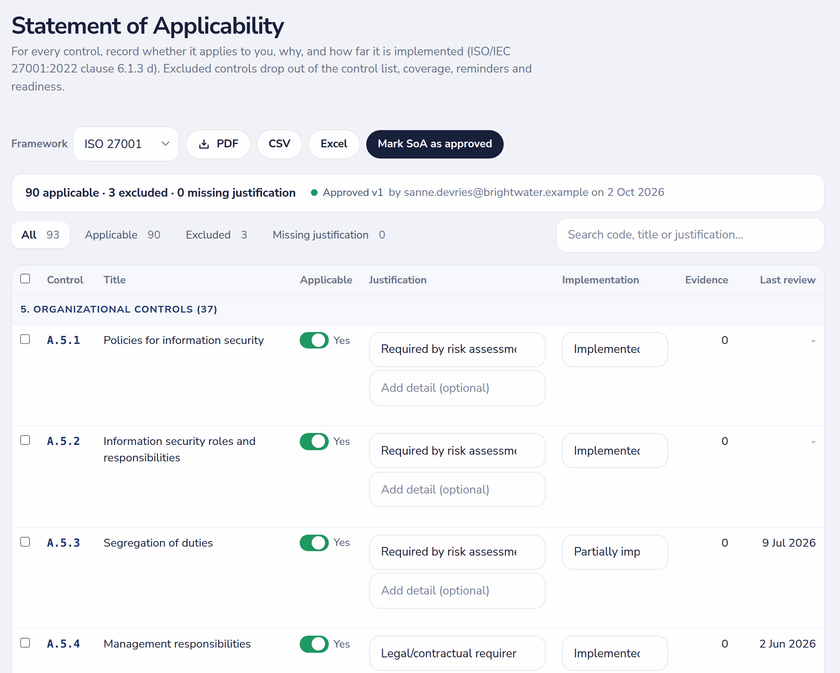Open the Framework ISO 27001 dropdown

click(126, 144)
